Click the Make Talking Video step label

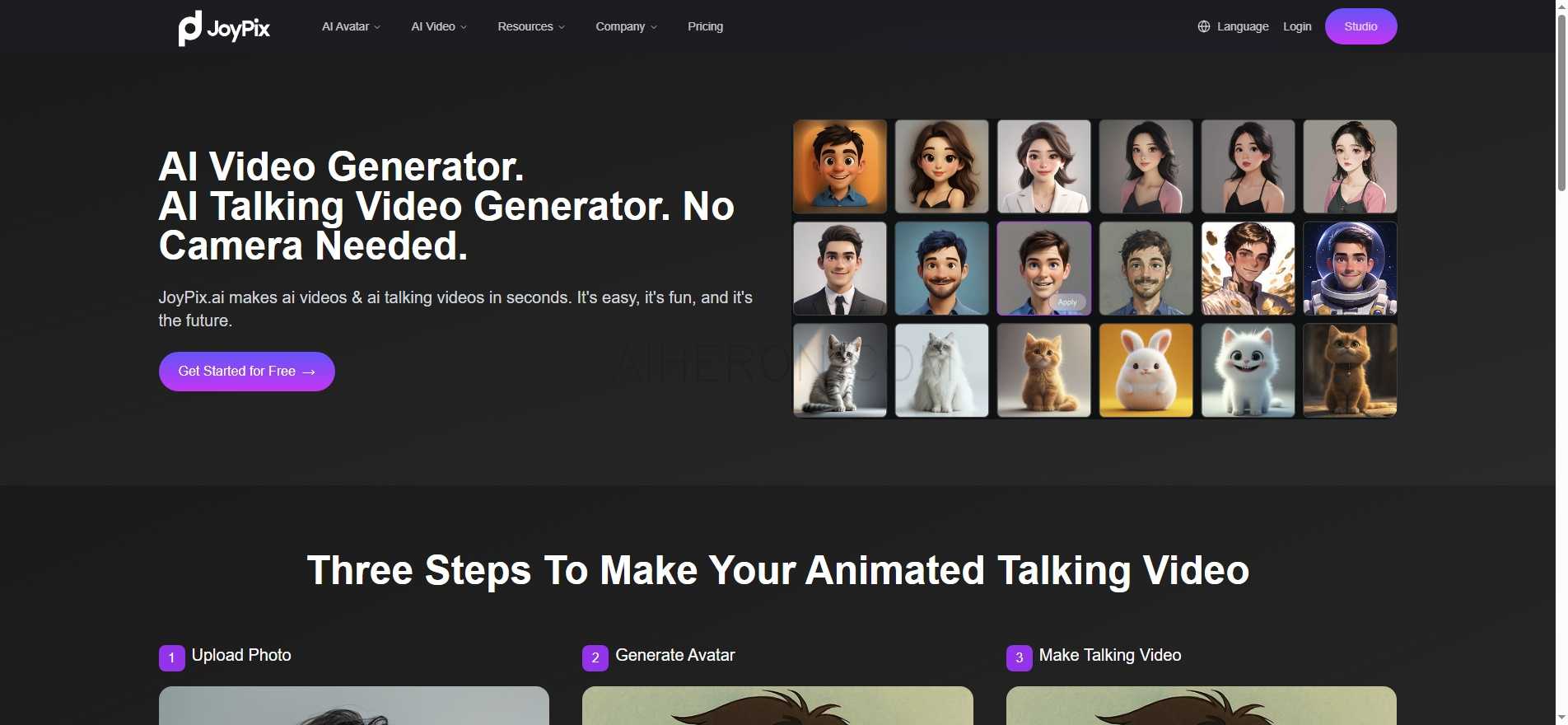click(1110, 655)
